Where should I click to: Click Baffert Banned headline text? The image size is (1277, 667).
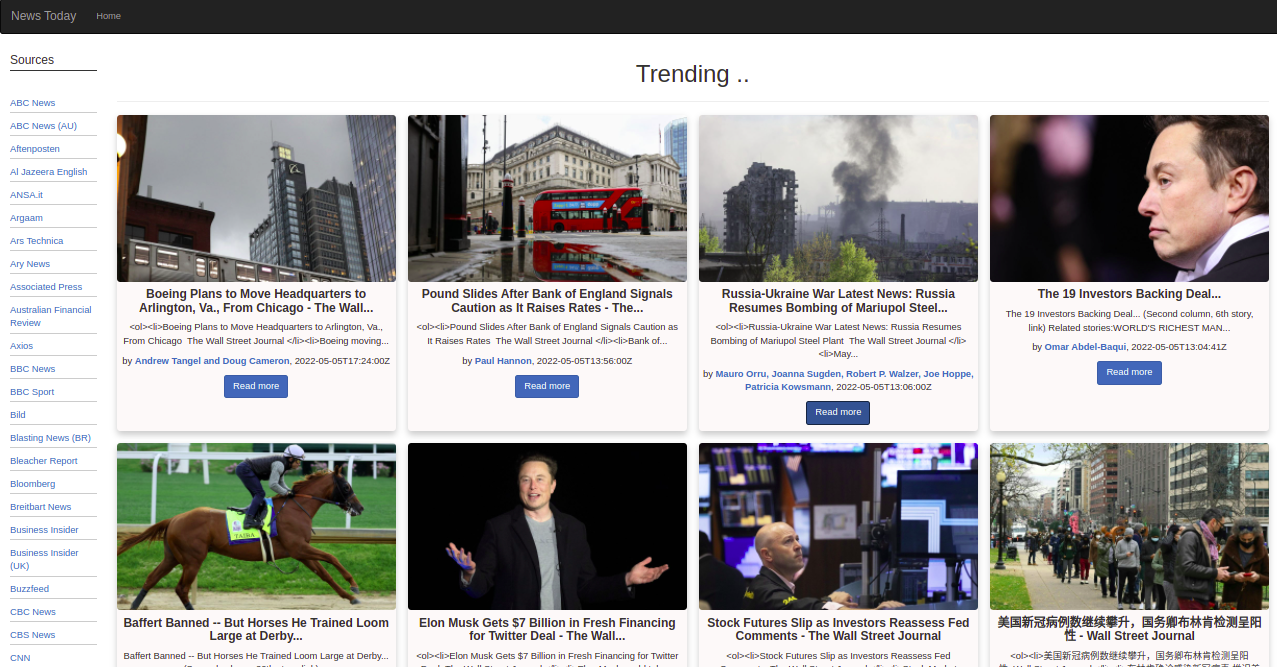pos(256,629)
